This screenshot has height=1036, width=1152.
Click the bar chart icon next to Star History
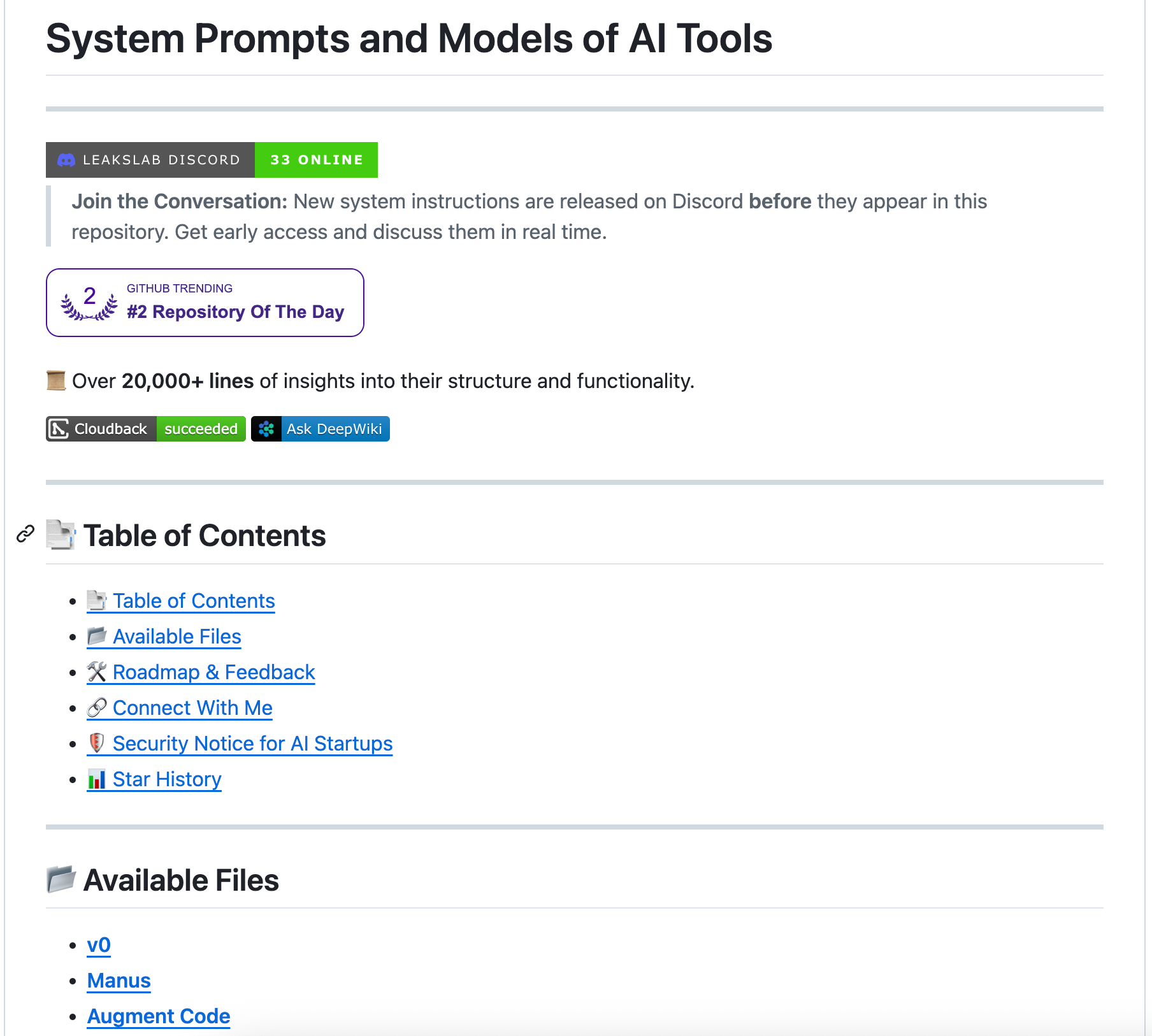pyautogui.click(x=97, y=779)
